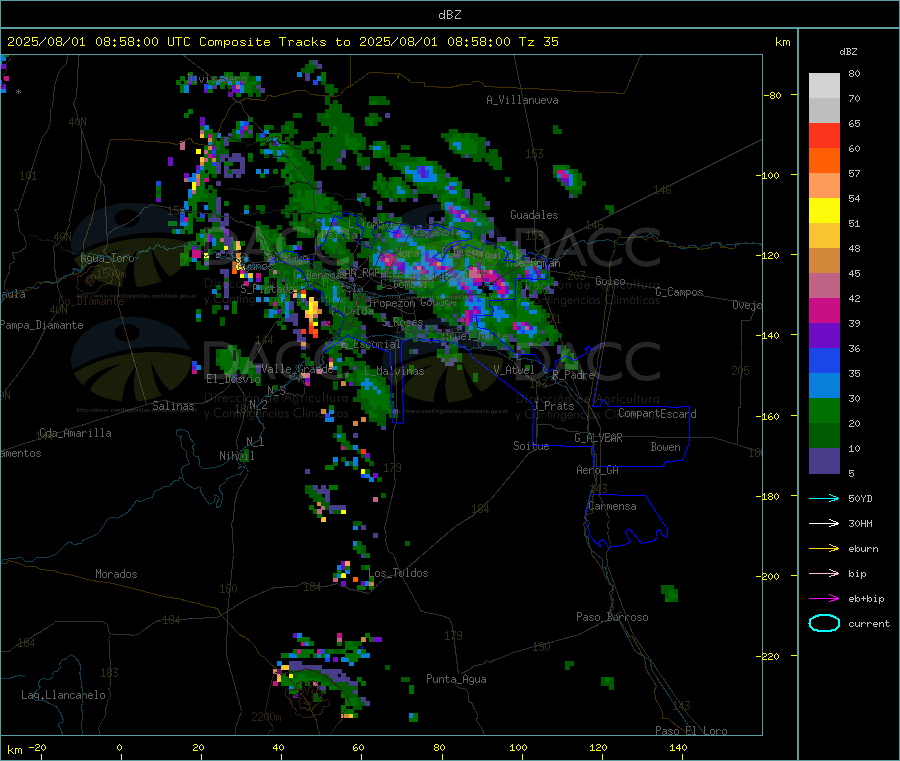The image size is (900, 761).
Task: Select the red color swatch in dBZ scale
Action: click(824, 135)
